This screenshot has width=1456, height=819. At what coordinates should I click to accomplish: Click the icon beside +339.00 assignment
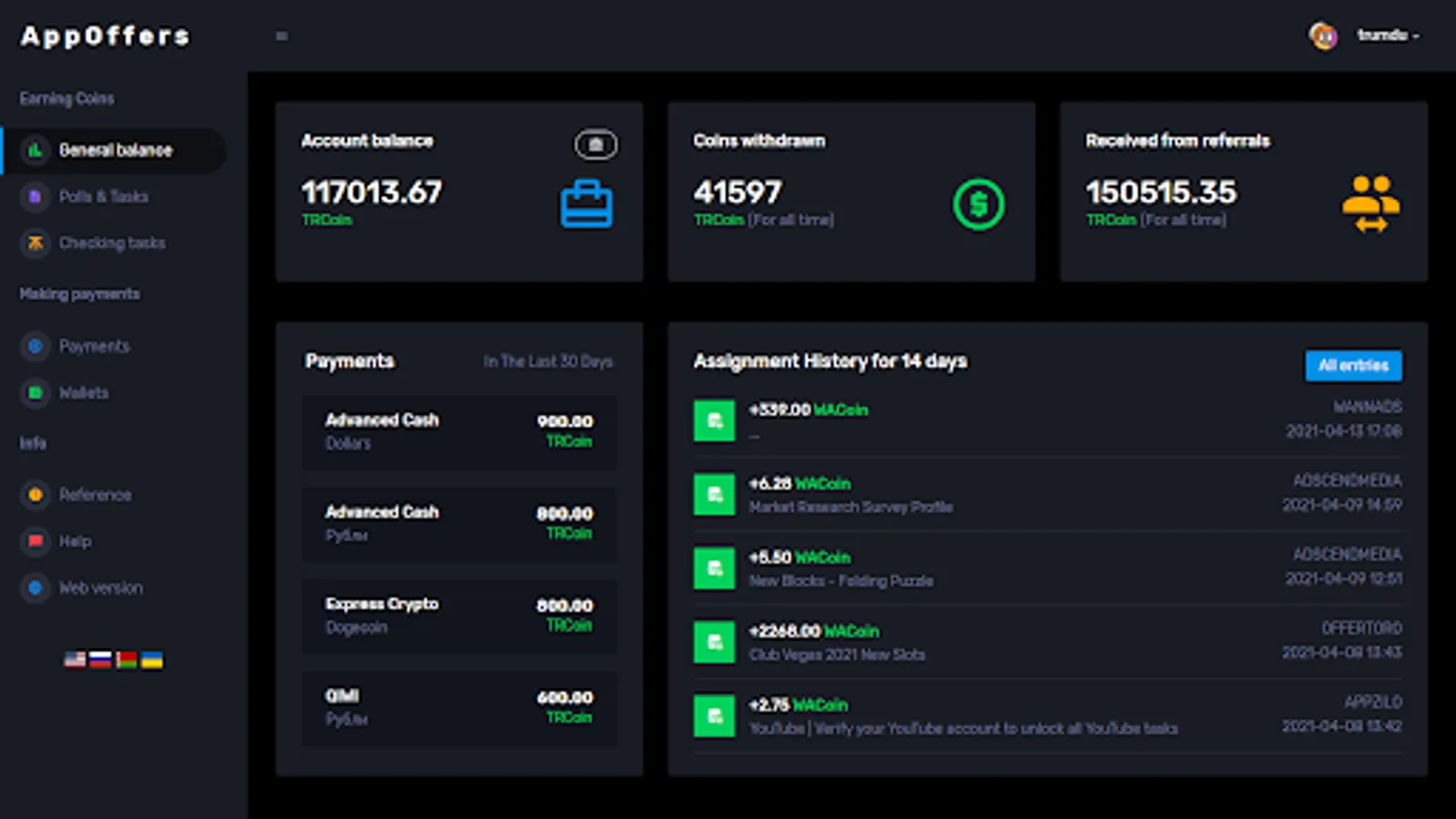pyautogui.click(x=714, y=420)
